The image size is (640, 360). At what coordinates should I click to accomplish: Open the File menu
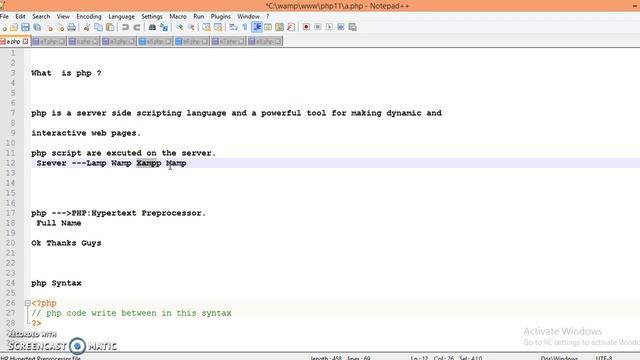(x=4, y=16)
